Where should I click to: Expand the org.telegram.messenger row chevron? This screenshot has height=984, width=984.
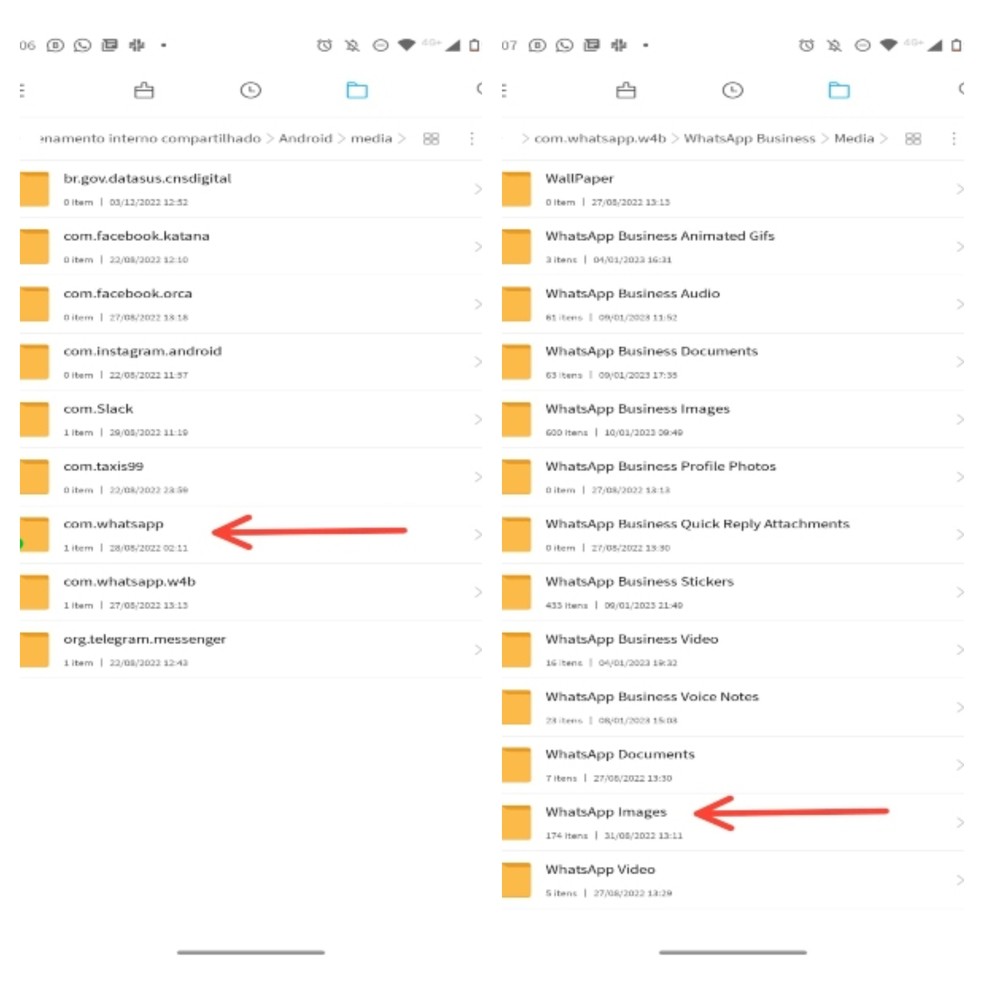(478, 650)
